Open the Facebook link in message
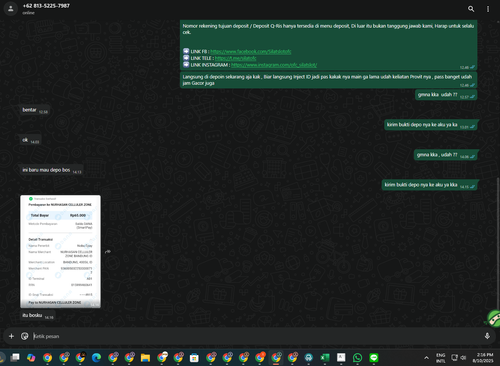 coord(251,51)
